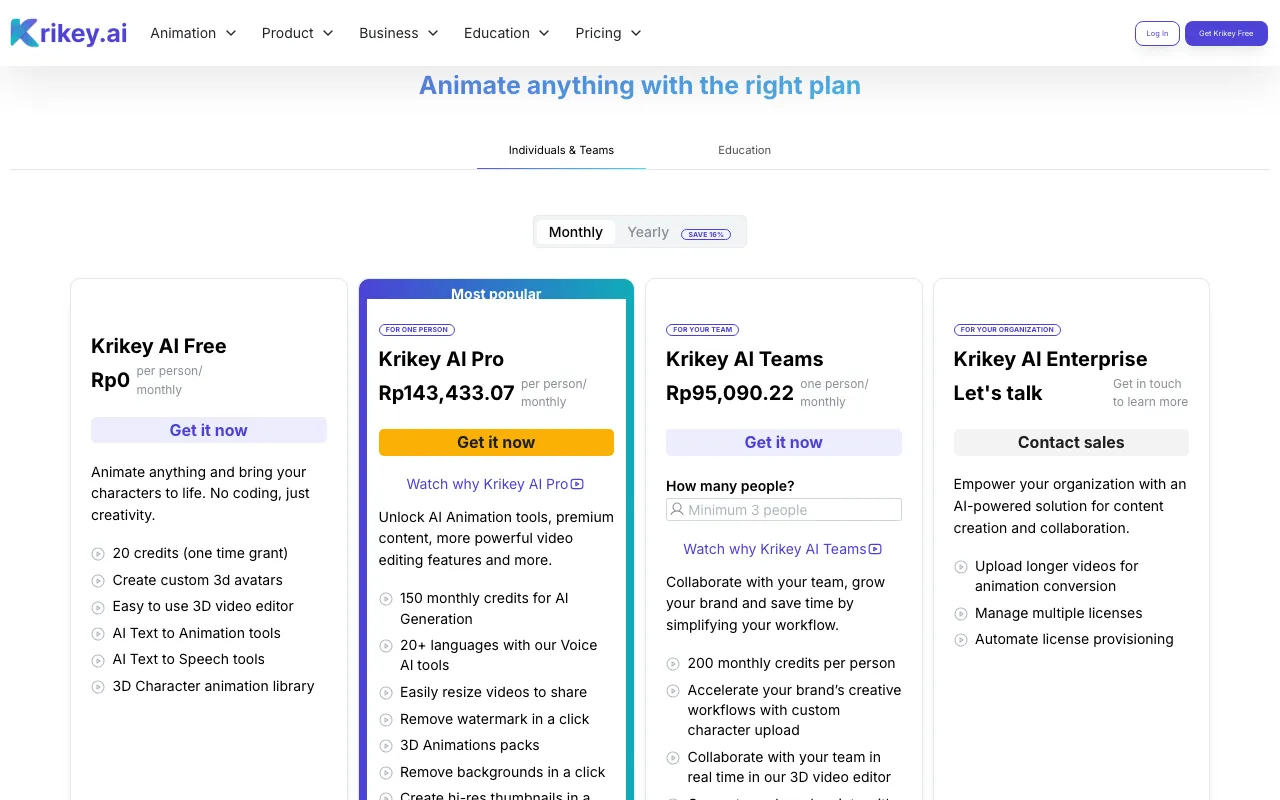Open Watch why Krikey AI Teams link

point(782,549)
